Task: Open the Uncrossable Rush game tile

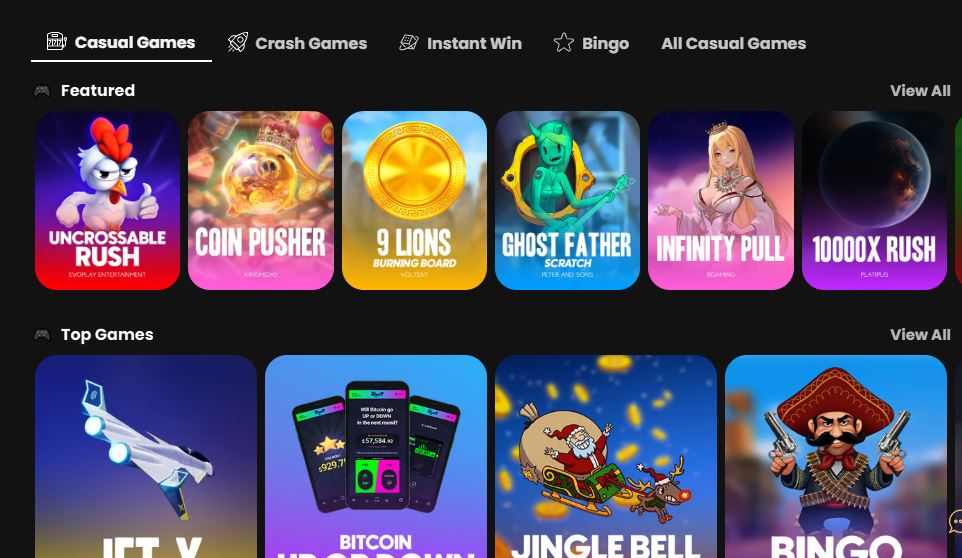Action: (x=107, y=201)
